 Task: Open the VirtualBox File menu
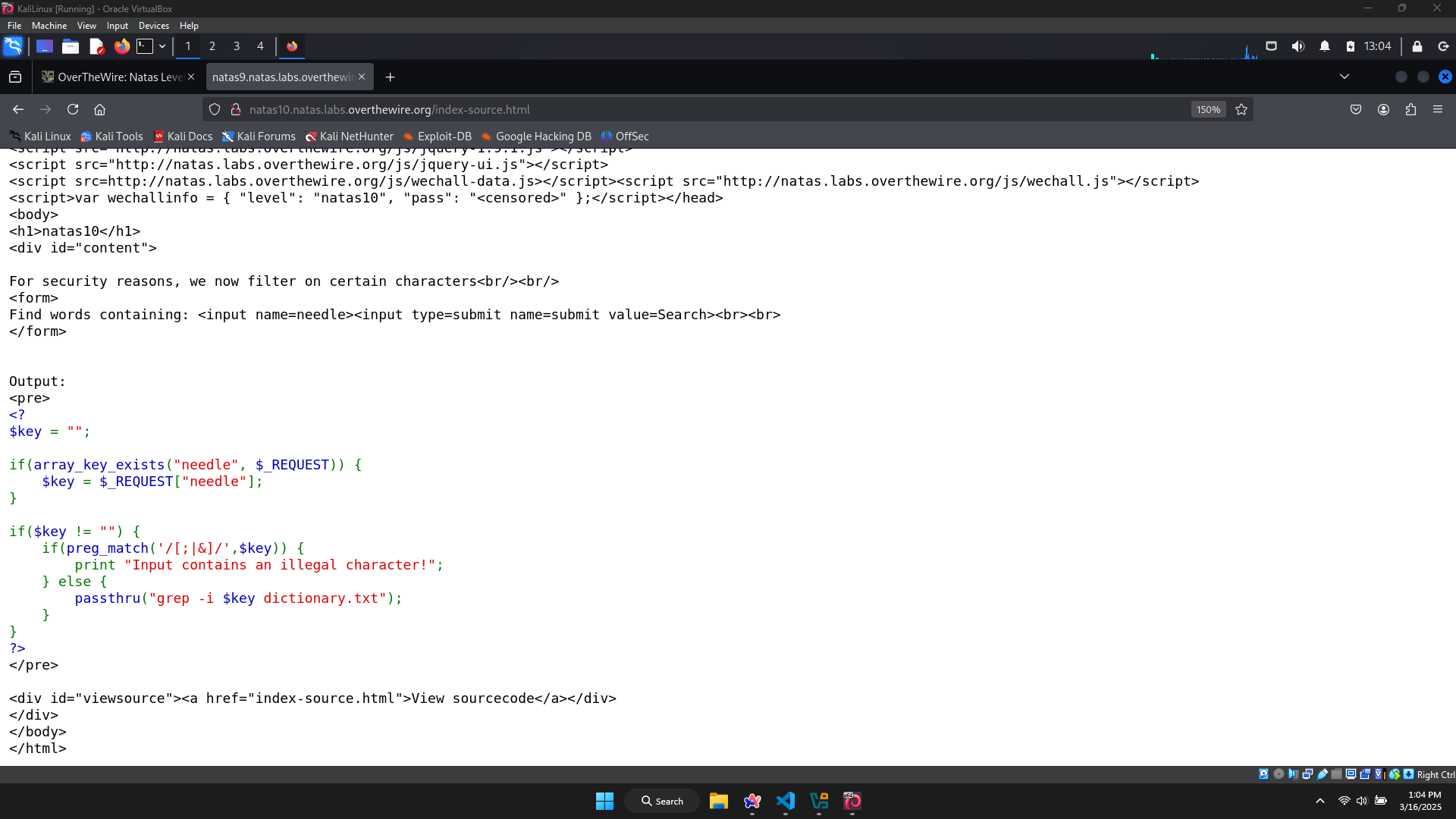click(x=14, y=26)
